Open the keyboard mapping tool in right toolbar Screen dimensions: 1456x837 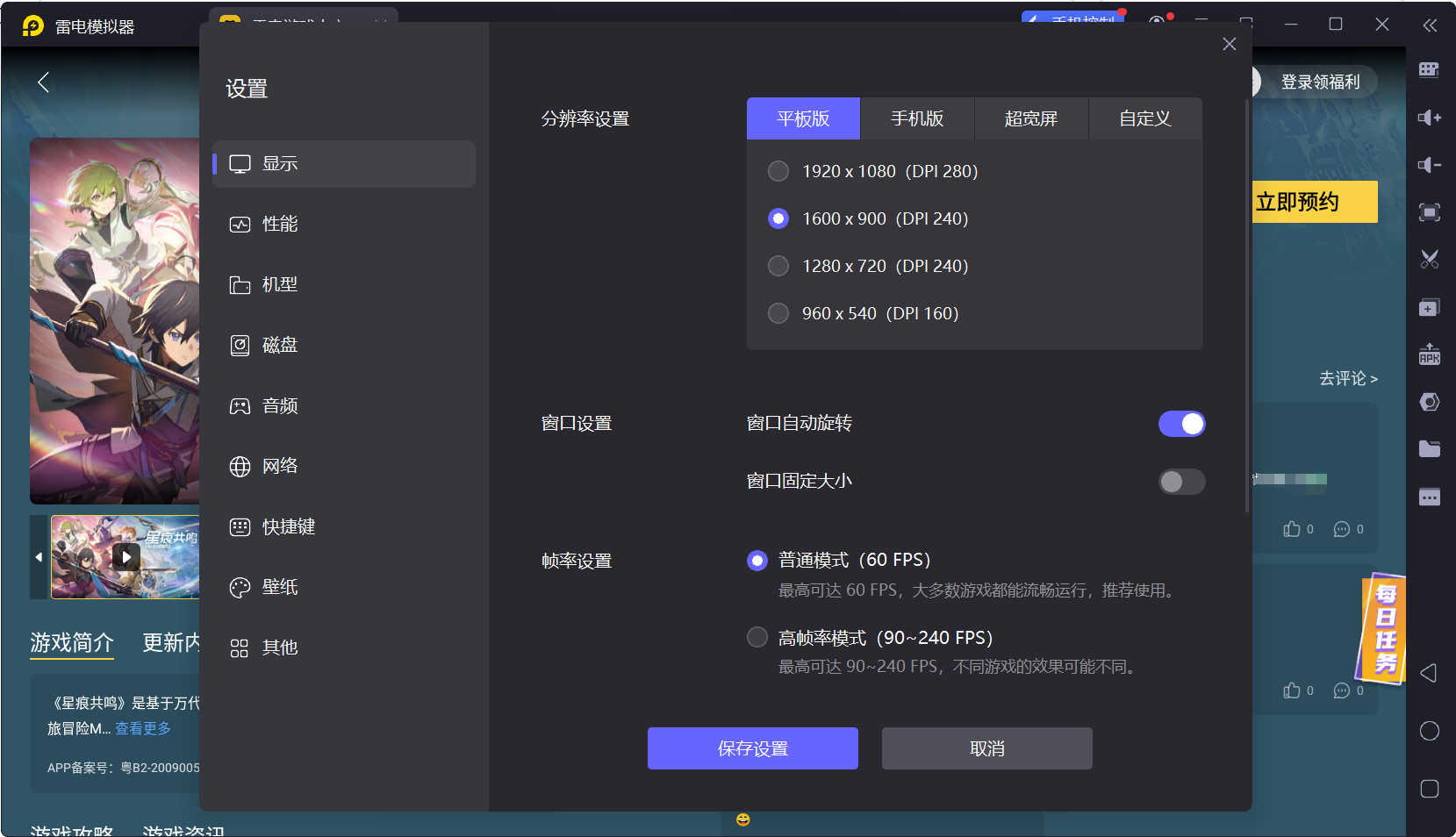pos(1429,70)
